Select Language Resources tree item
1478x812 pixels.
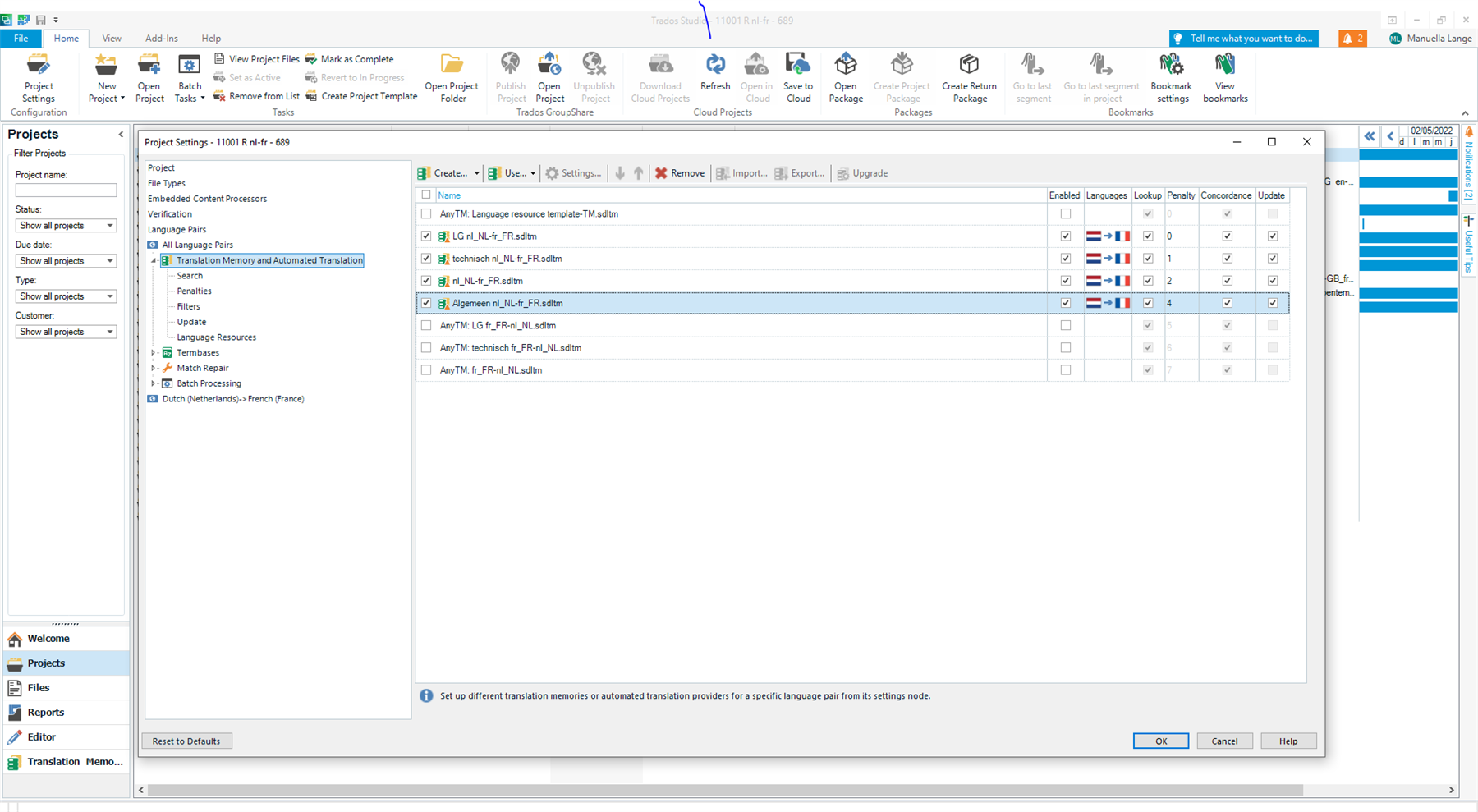[x=217, y=337]
